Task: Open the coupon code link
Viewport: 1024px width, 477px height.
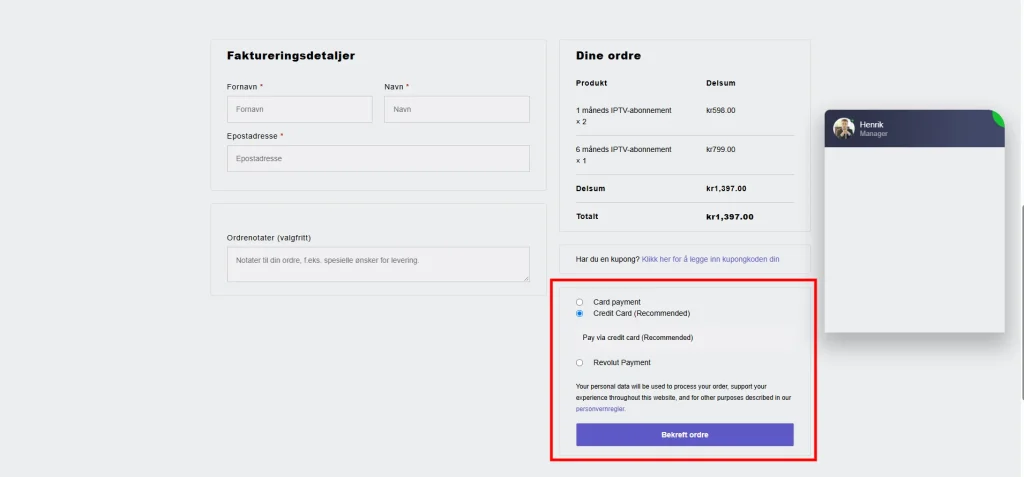Action: tap(711, 259)
